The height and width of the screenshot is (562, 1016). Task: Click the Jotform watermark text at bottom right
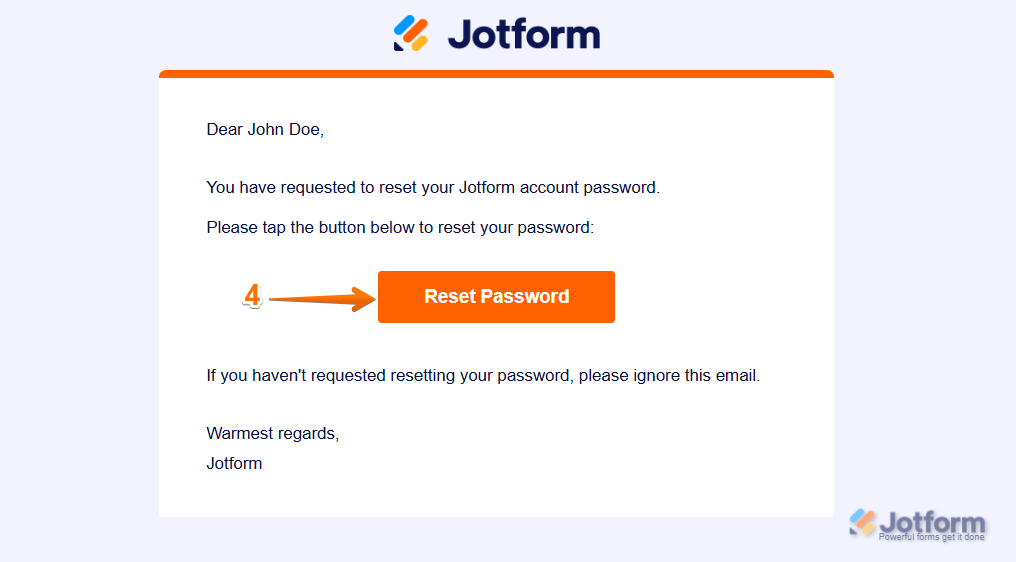[932, 522]
